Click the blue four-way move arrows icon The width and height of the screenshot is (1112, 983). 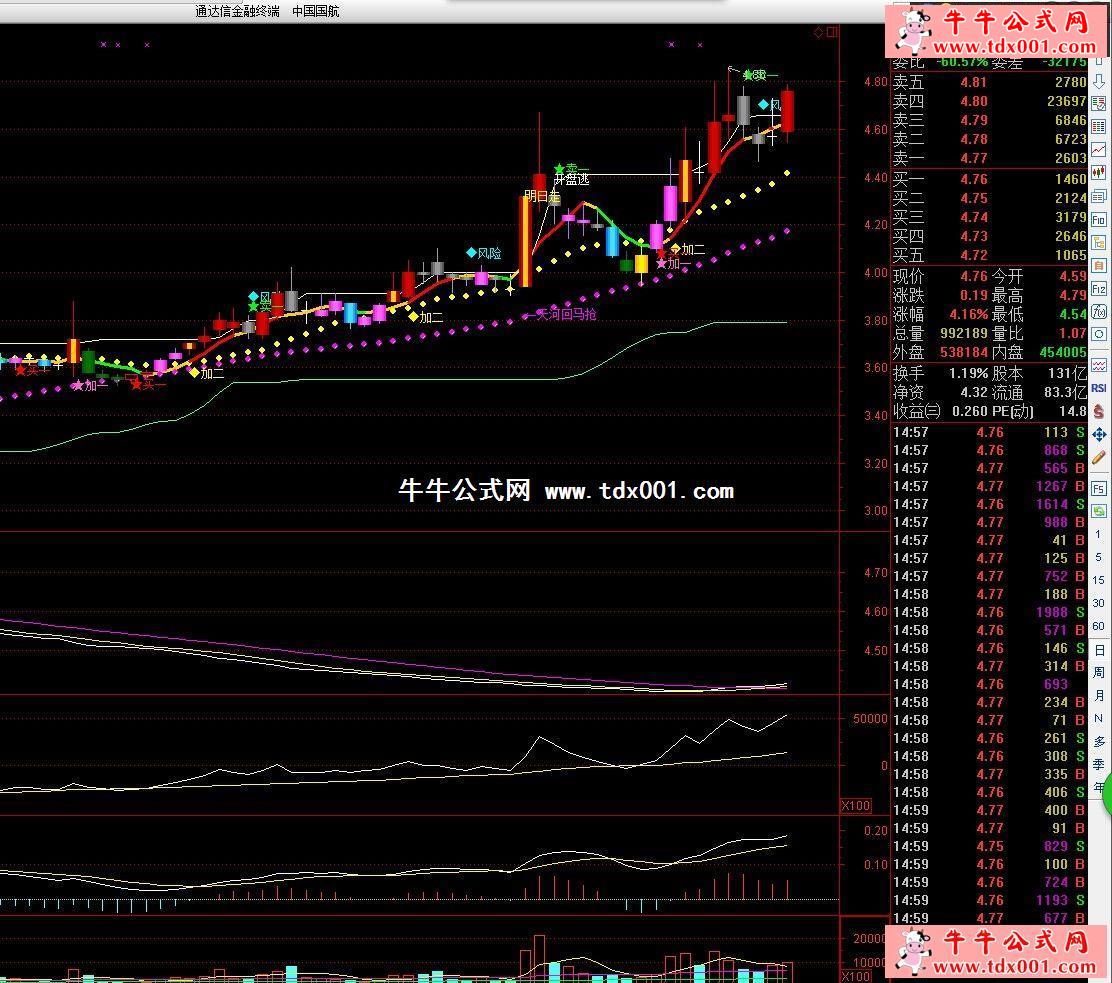pyautogui.click(x=1099, y=434)
